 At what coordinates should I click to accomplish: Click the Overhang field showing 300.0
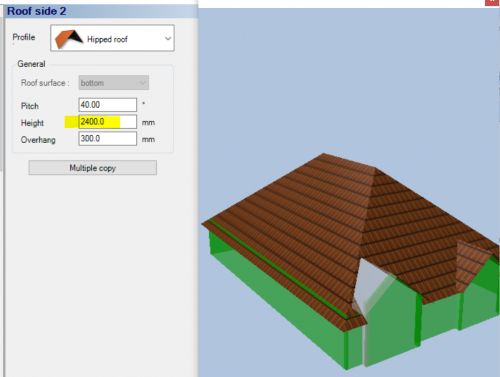click(x=108, y=139)
